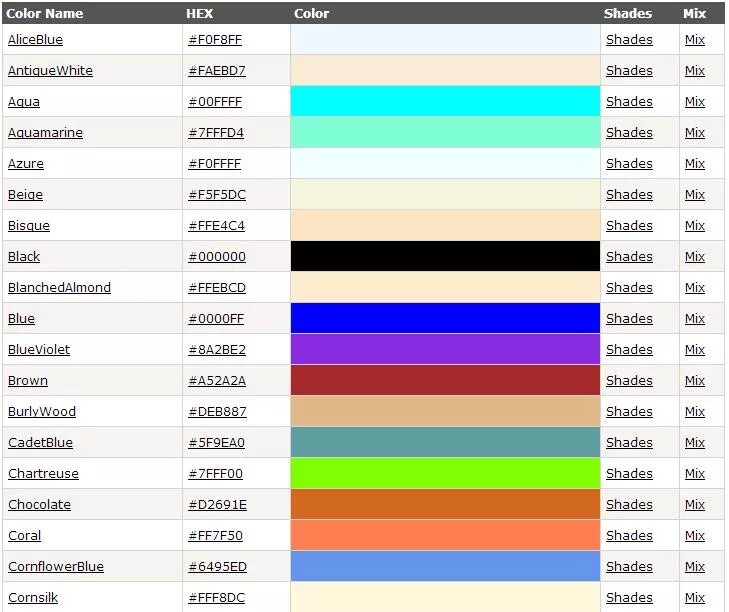
Task: Follow the #DEB887 hex link
Action: pos(218,412)
